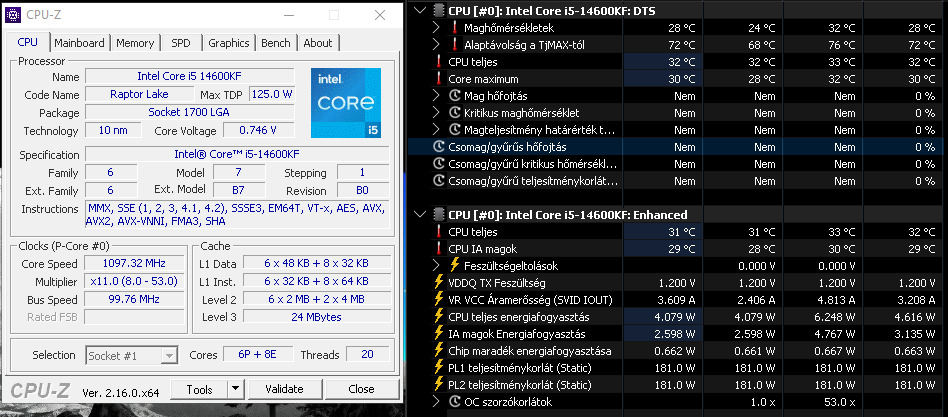Screen dimensions: 948x417
Task: Click the lightning icon beside Chip maradék energiafogyasztása
Action: coord(439,351)
